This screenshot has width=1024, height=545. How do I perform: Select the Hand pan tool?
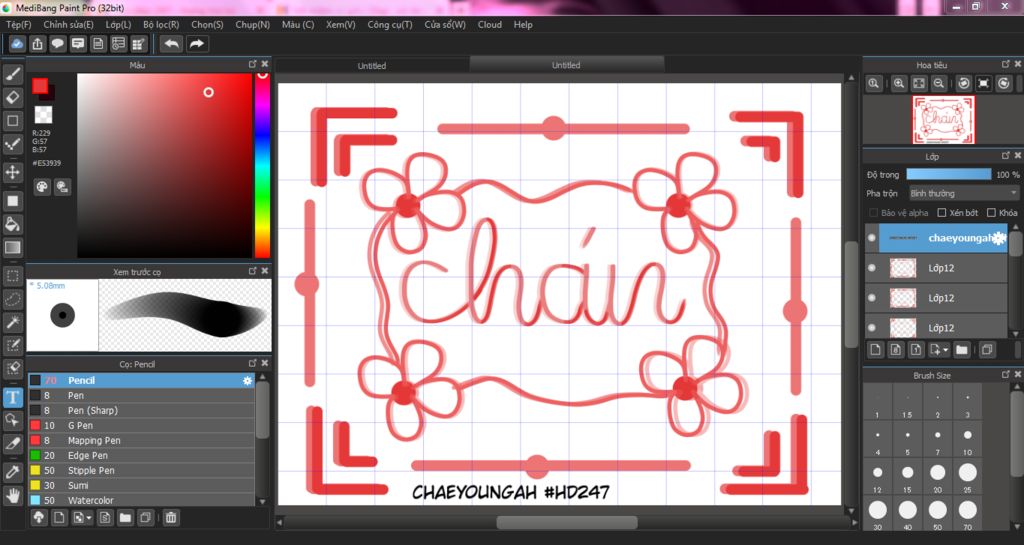coord(13,495)
